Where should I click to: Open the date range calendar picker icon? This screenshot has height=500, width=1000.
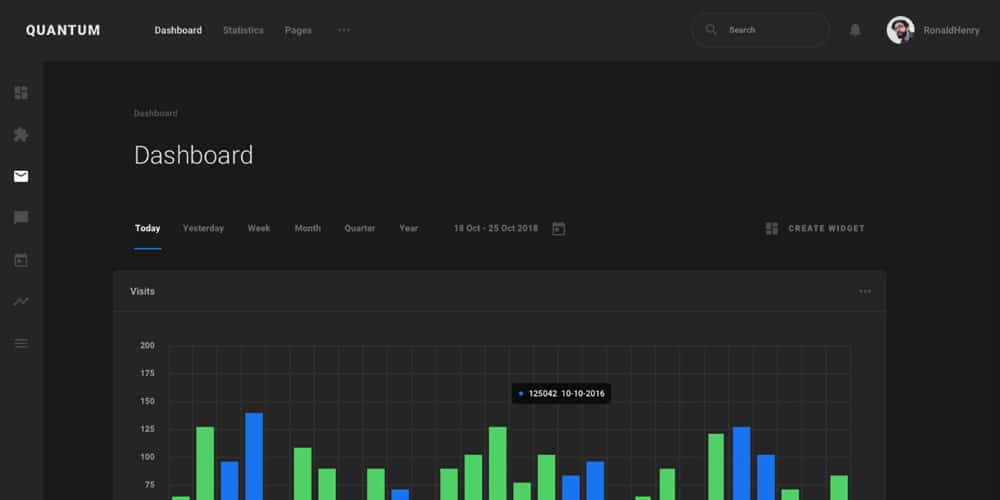[559, 228]
